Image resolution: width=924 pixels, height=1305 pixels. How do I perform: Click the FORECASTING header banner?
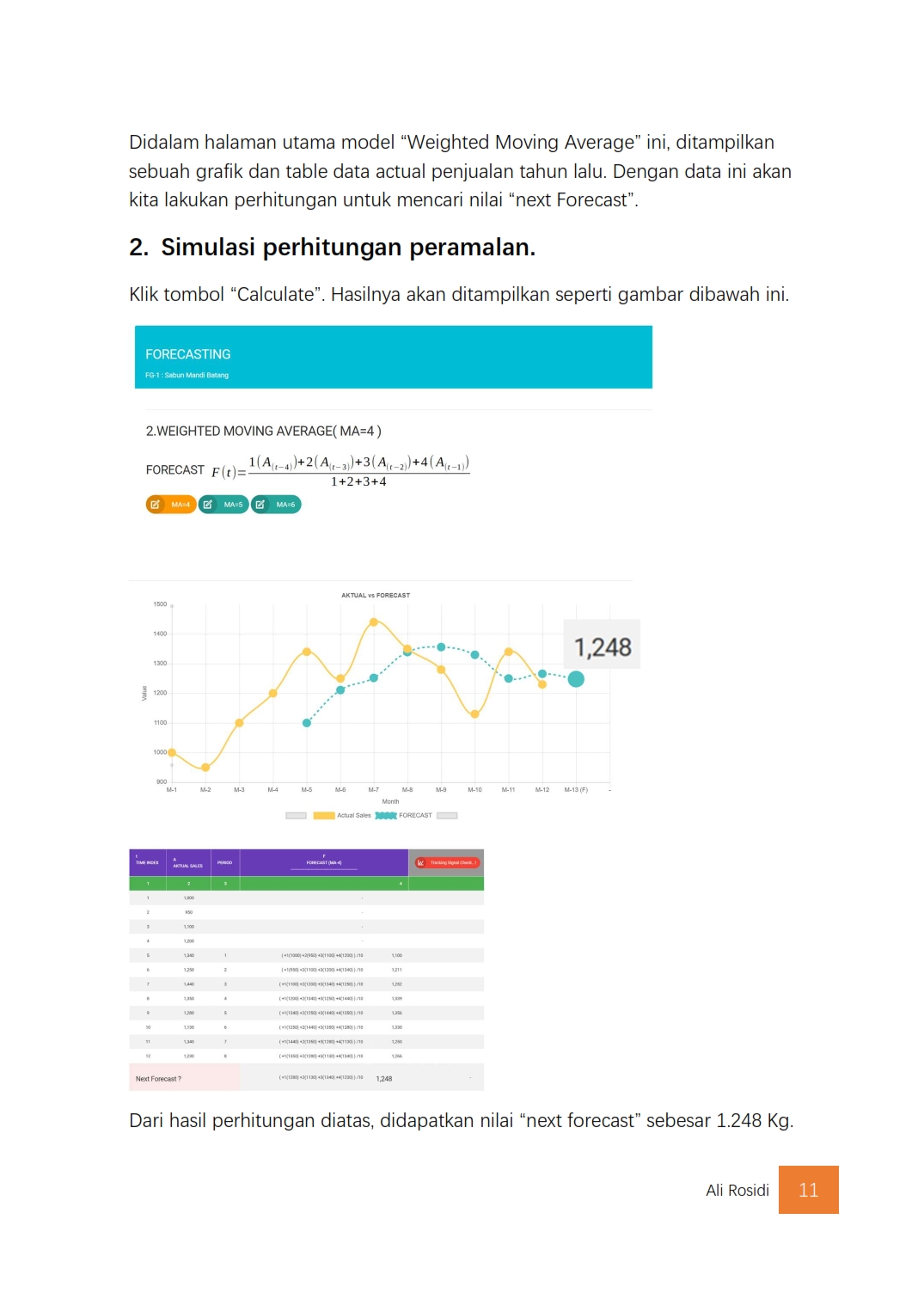[393, 357]
